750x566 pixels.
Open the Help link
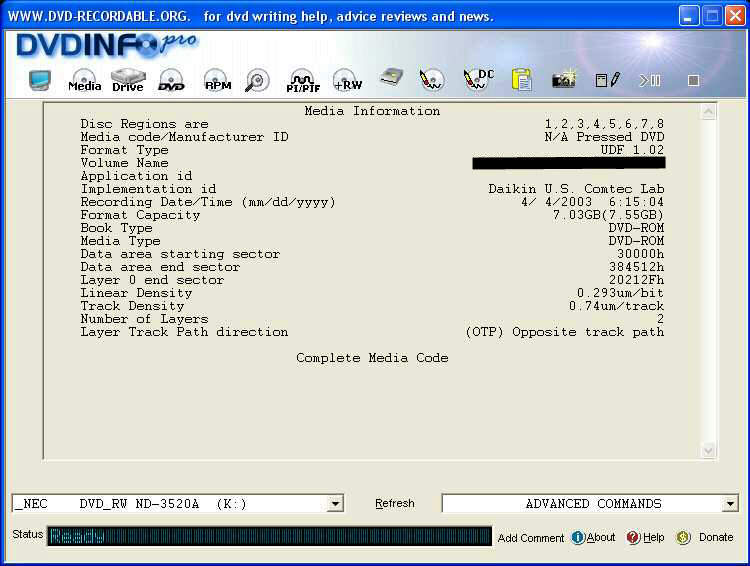[x=654, y=537]
